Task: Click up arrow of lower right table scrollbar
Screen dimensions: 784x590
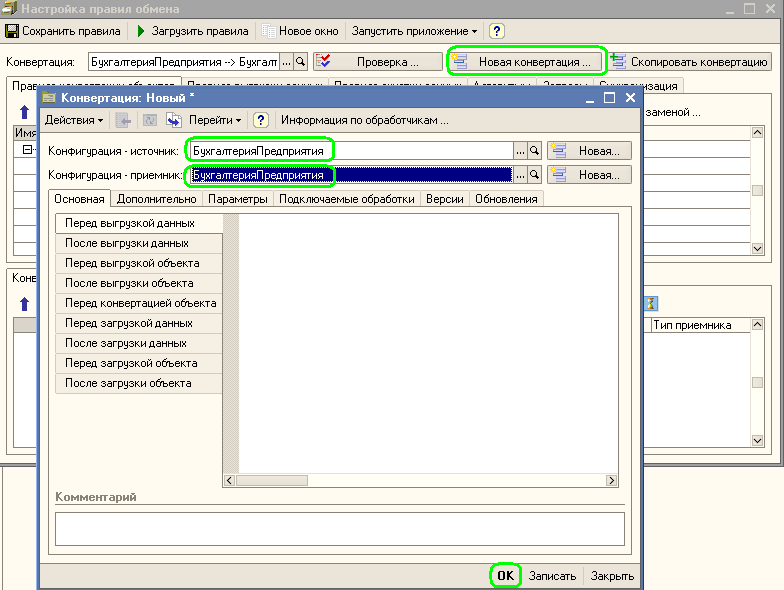Action: (757, 325)
